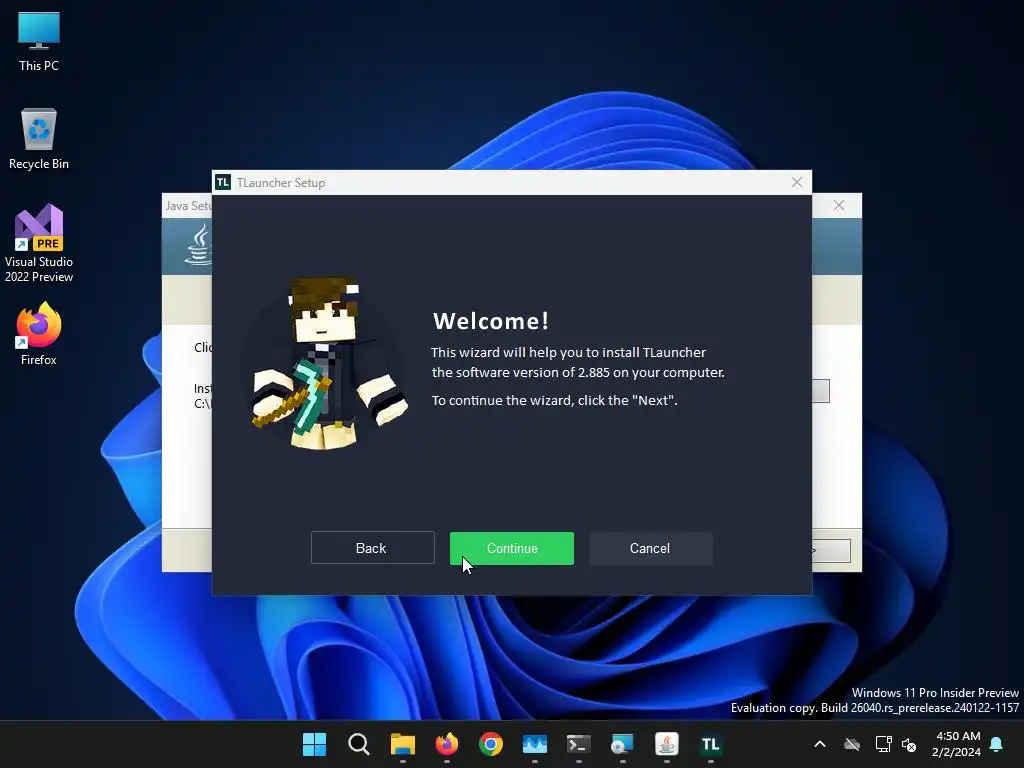Close the TLauncher Setup window
The image size is (1024, 768).
[x=797, y=182]
